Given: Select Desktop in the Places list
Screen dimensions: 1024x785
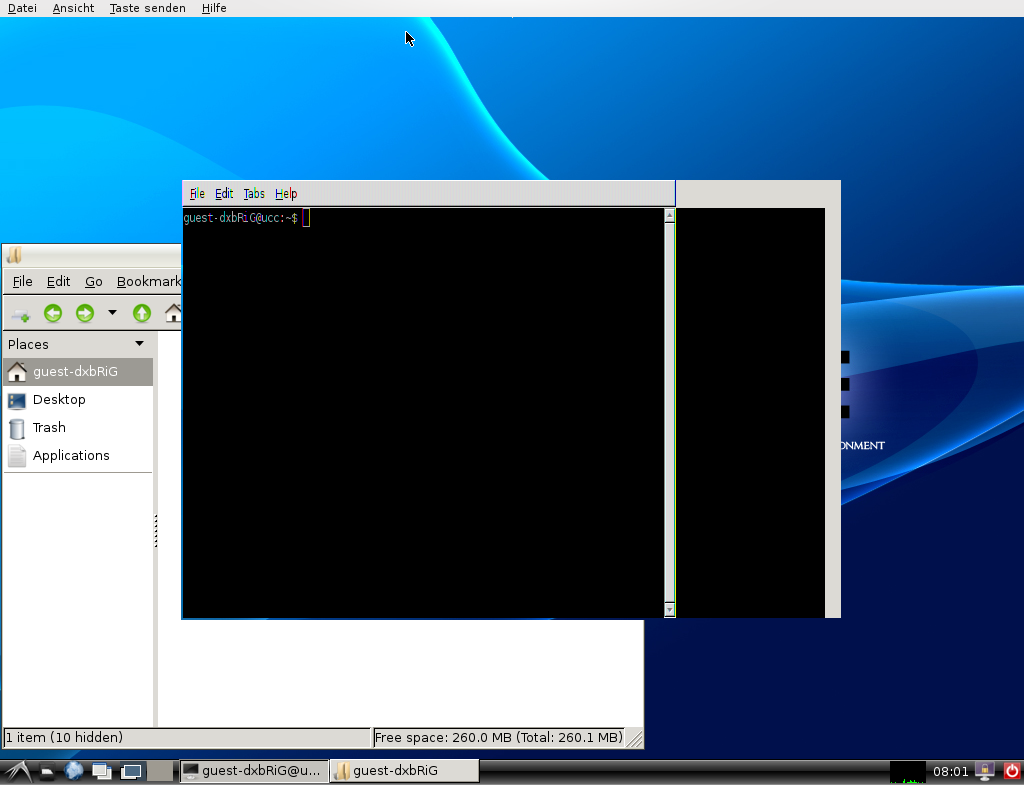Looking at the screenshot, I should pos(59,400).
